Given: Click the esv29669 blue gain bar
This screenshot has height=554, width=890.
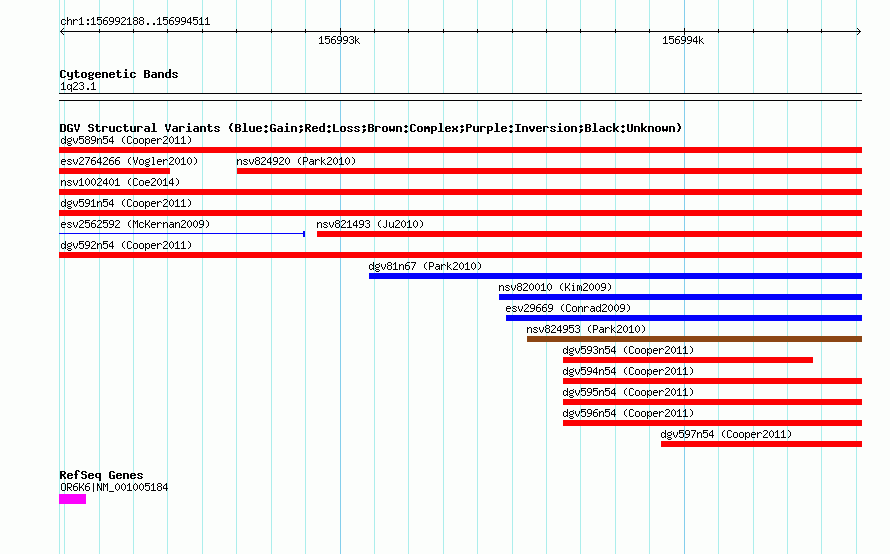Looking at the screenshot, I should pos(684,318).
